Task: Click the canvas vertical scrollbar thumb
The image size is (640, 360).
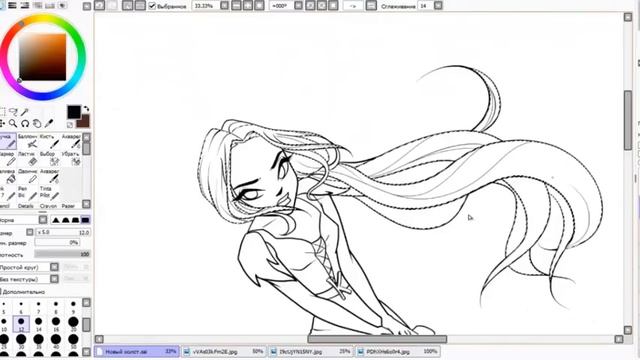Action: (628, 120)
